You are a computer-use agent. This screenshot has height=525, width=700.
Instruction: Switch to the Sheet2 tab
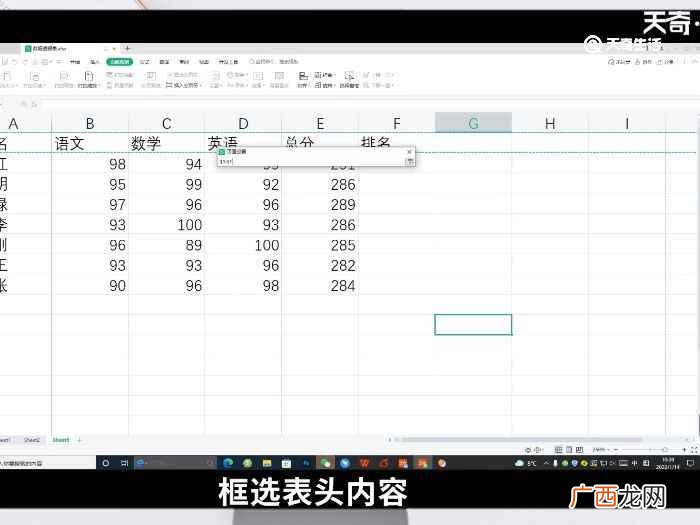(32, 440)
